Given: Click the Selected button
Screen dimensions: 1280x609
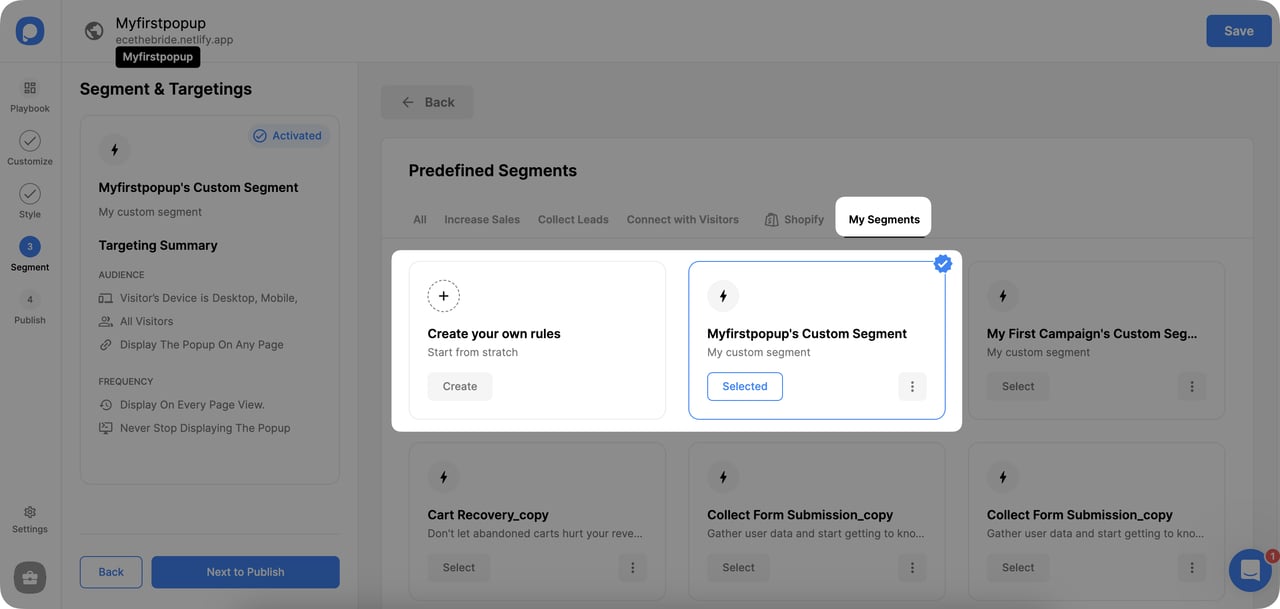Looking at the screenshot, I should 745,386.
